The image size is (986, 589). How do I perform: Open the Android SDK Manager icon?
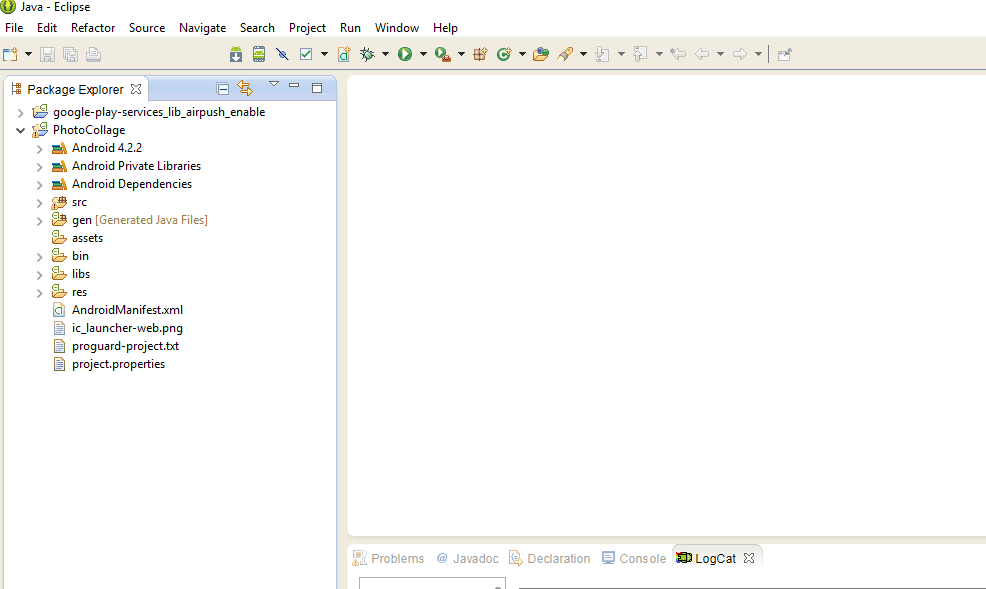236,54
